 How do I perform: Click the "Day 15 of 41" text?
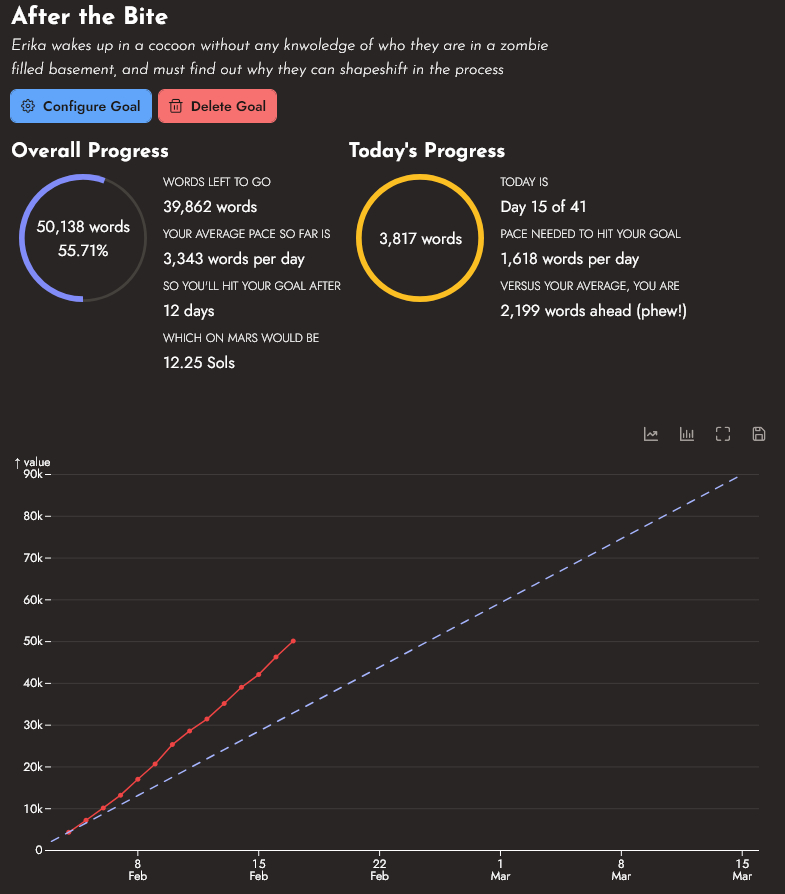[x=543, y=207]
